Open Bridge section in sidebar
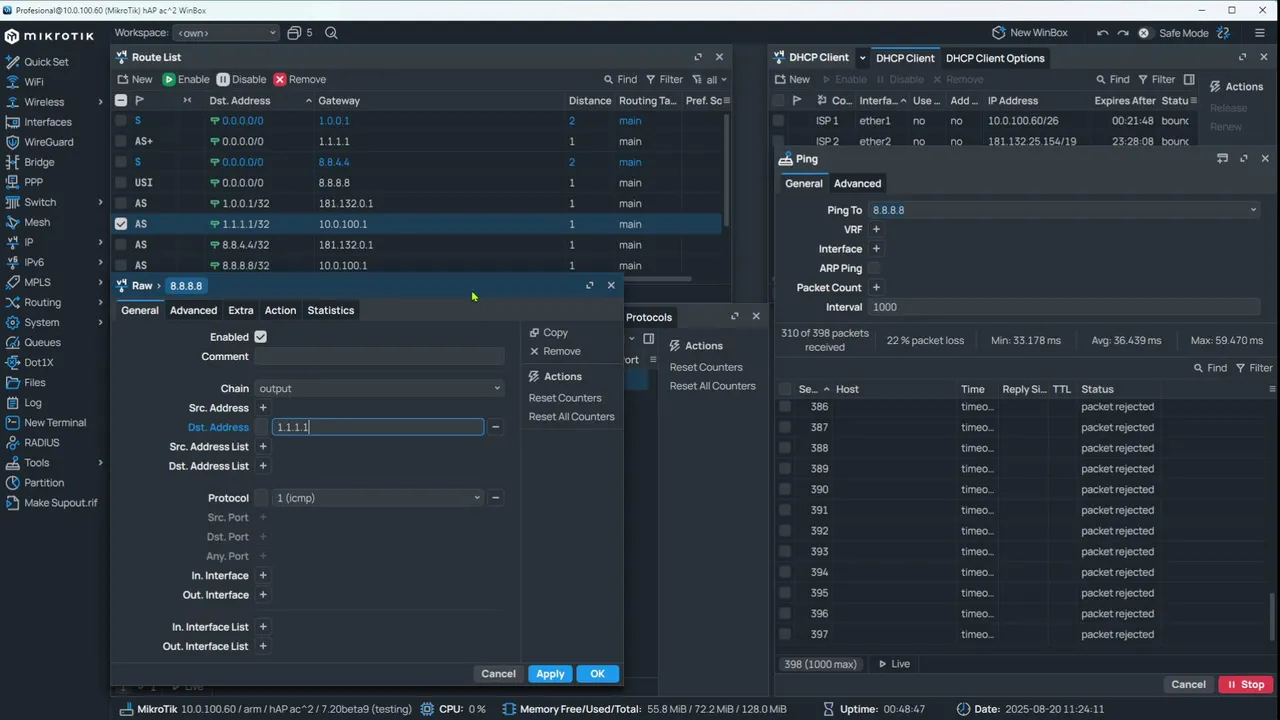Image resolution: width=1280 pixels, height=720 pixels. coord(39,162)
